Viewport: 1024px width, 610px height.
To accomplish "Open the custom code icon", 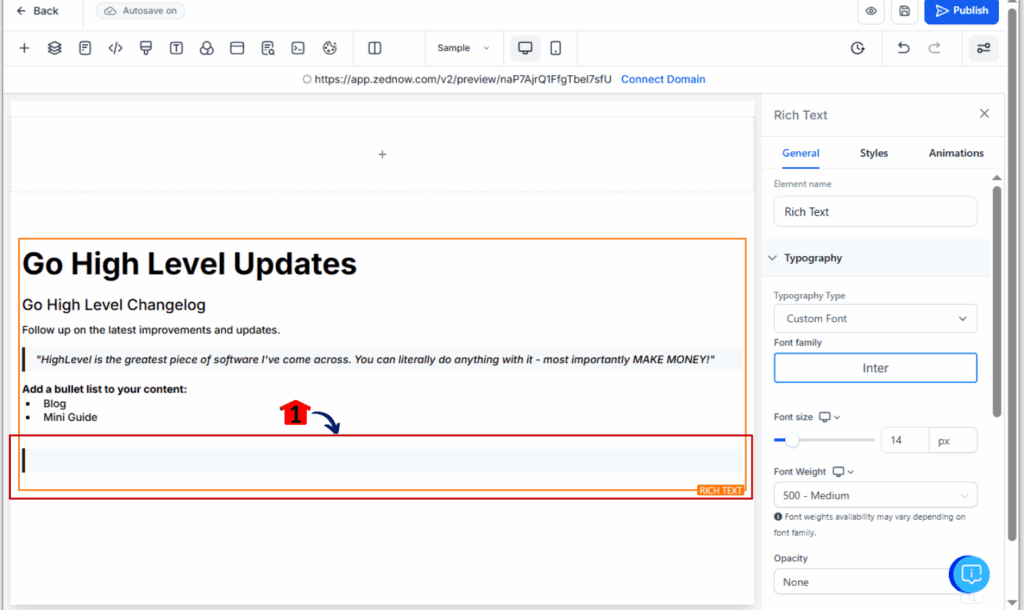I will point(116,48).
